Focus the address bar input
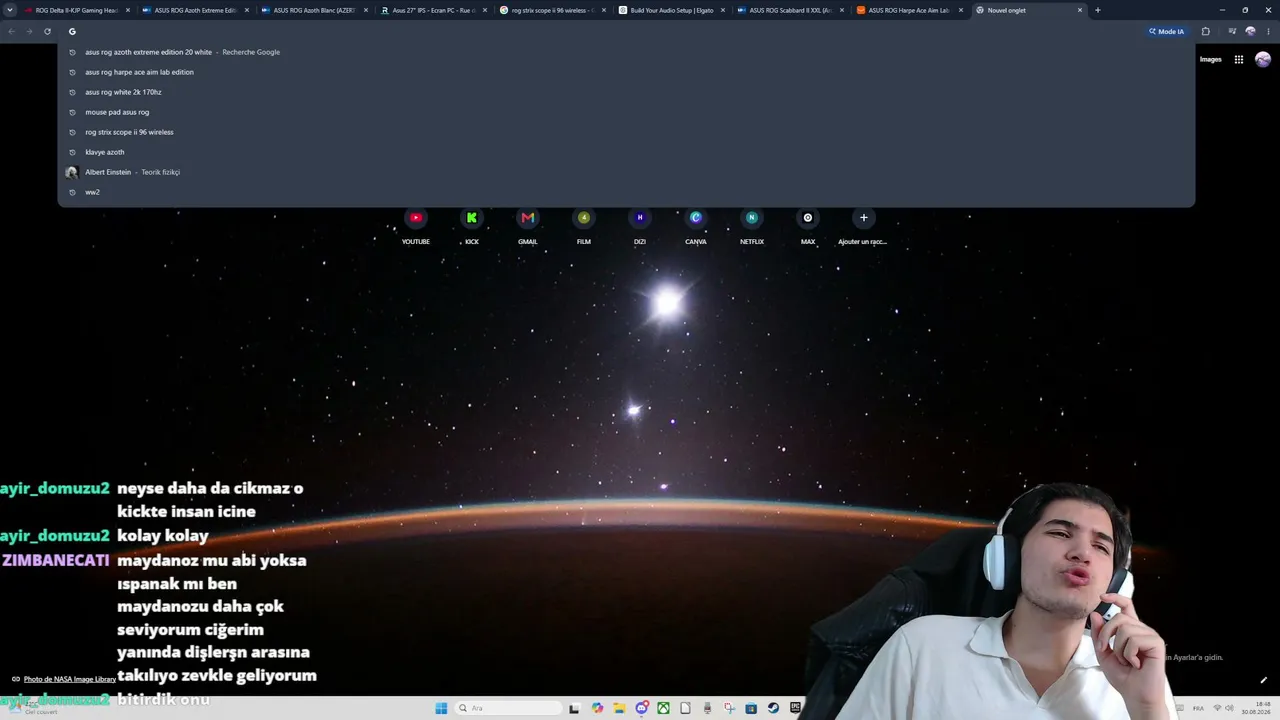Viewport: 1280px width, 720px height. click(x=600, y=31)
